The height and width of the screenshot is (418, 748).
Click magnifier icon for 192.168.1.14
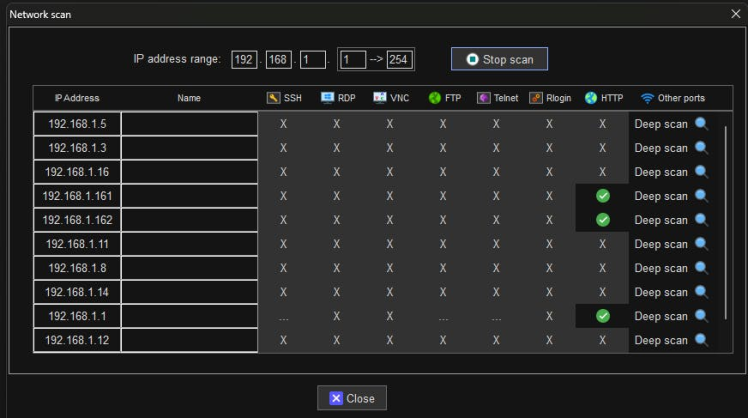pyautogui.click(x=701, y=292)
